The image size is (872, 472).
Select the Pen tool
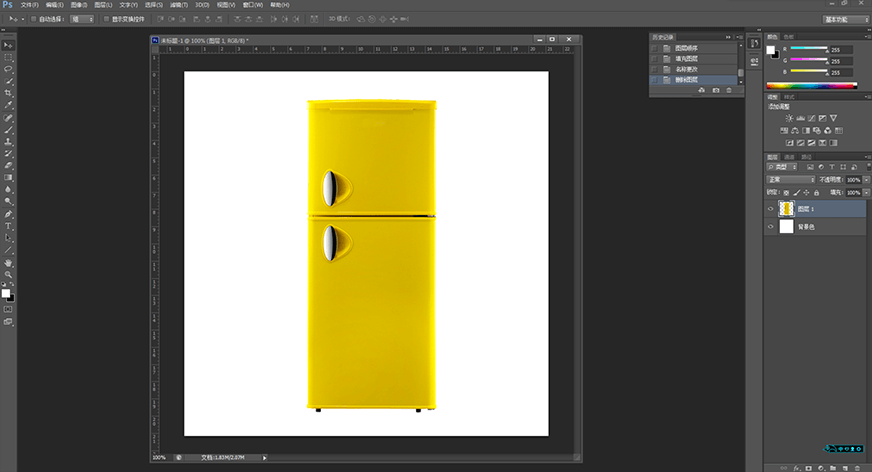8,214
